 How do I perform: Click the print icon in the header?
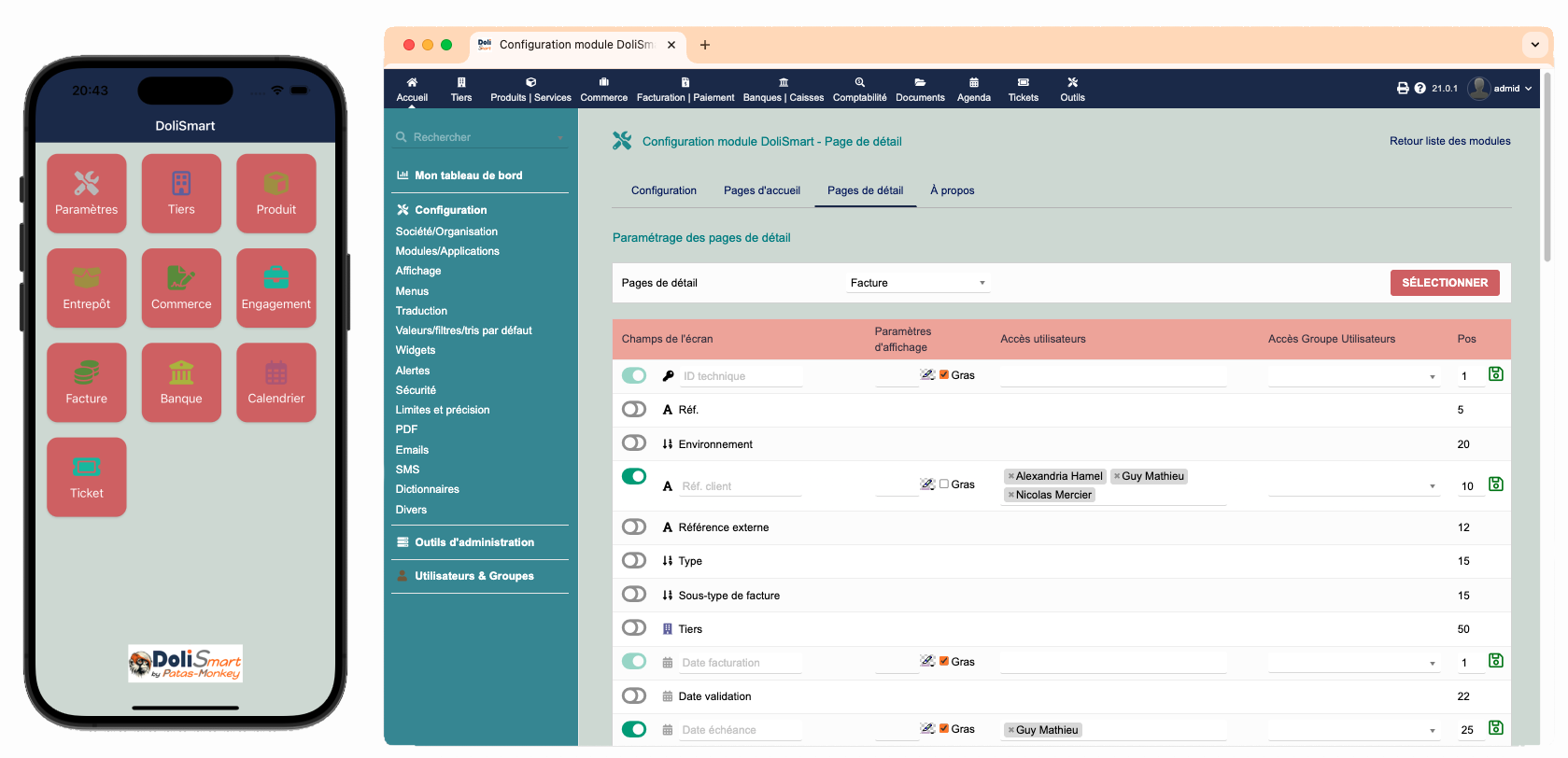1403,88
